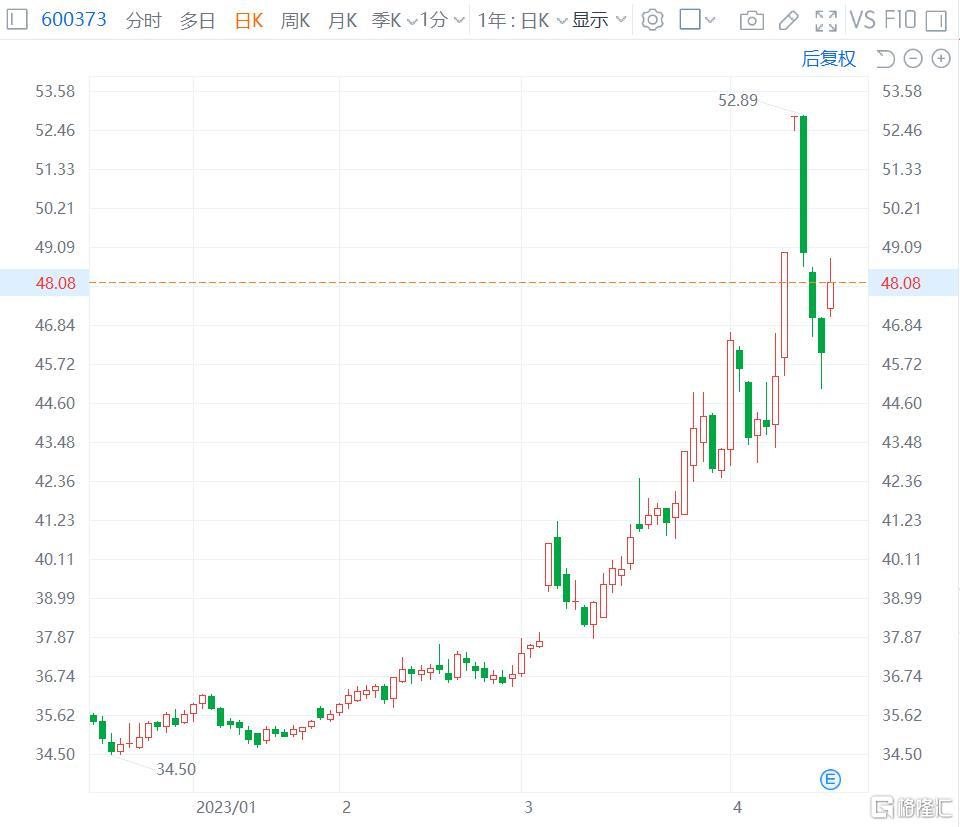The width and height of the screenshot is (960, 827).
Task: Open stock code 600373 link
Action: click(73, 20)
